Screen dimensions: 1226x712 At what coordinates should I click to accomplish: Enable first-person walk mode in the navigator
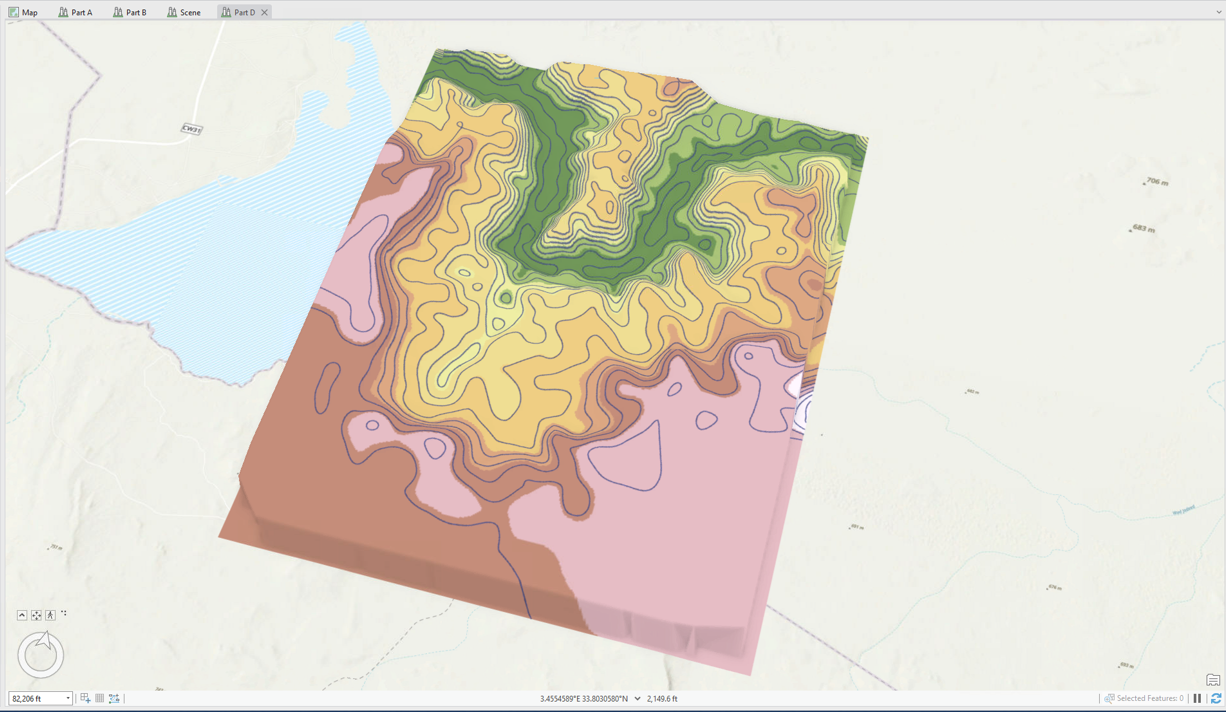[50, 615]
